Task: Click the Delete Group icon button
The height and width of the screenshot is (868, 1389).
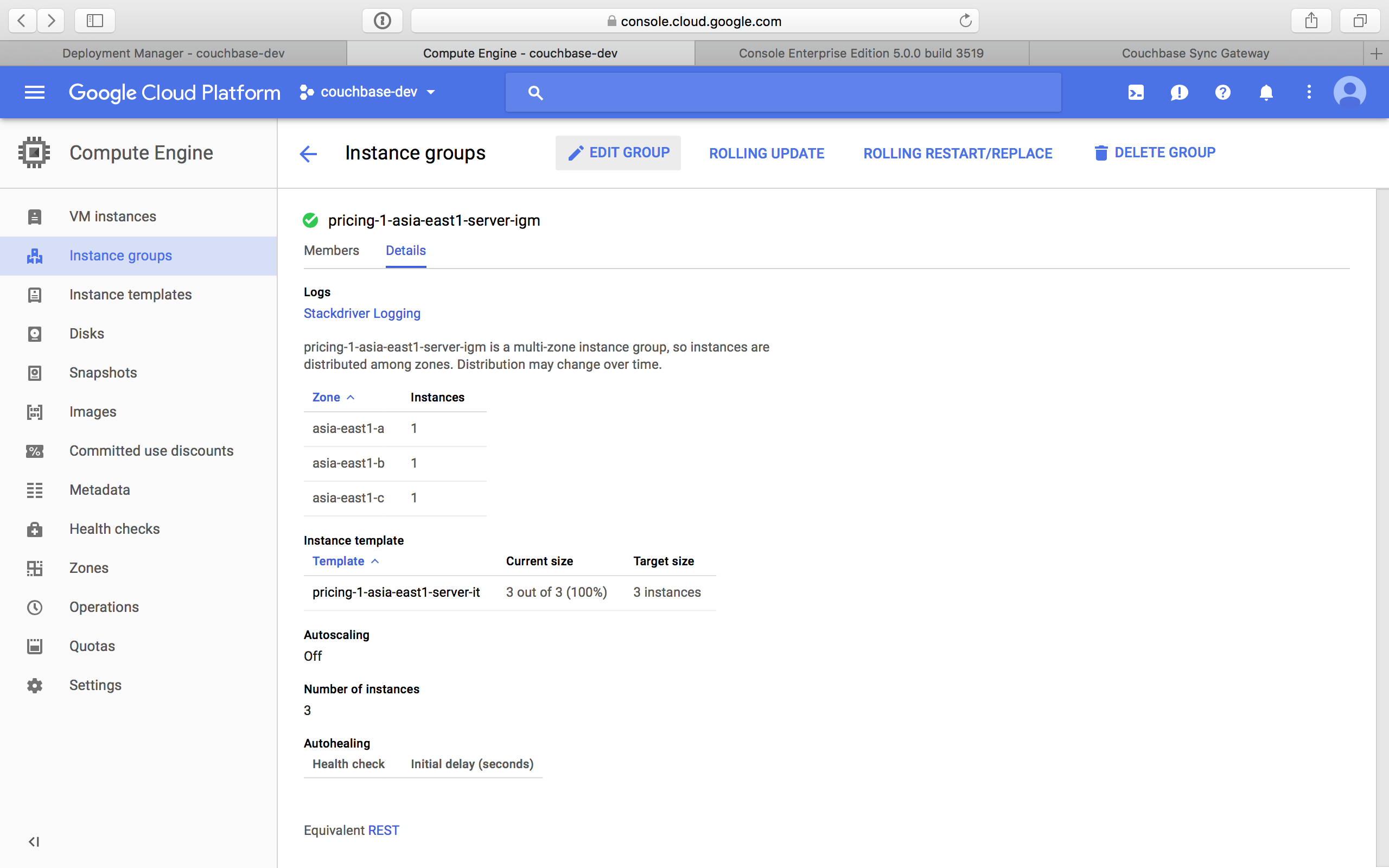Action: pos(1100,152)
